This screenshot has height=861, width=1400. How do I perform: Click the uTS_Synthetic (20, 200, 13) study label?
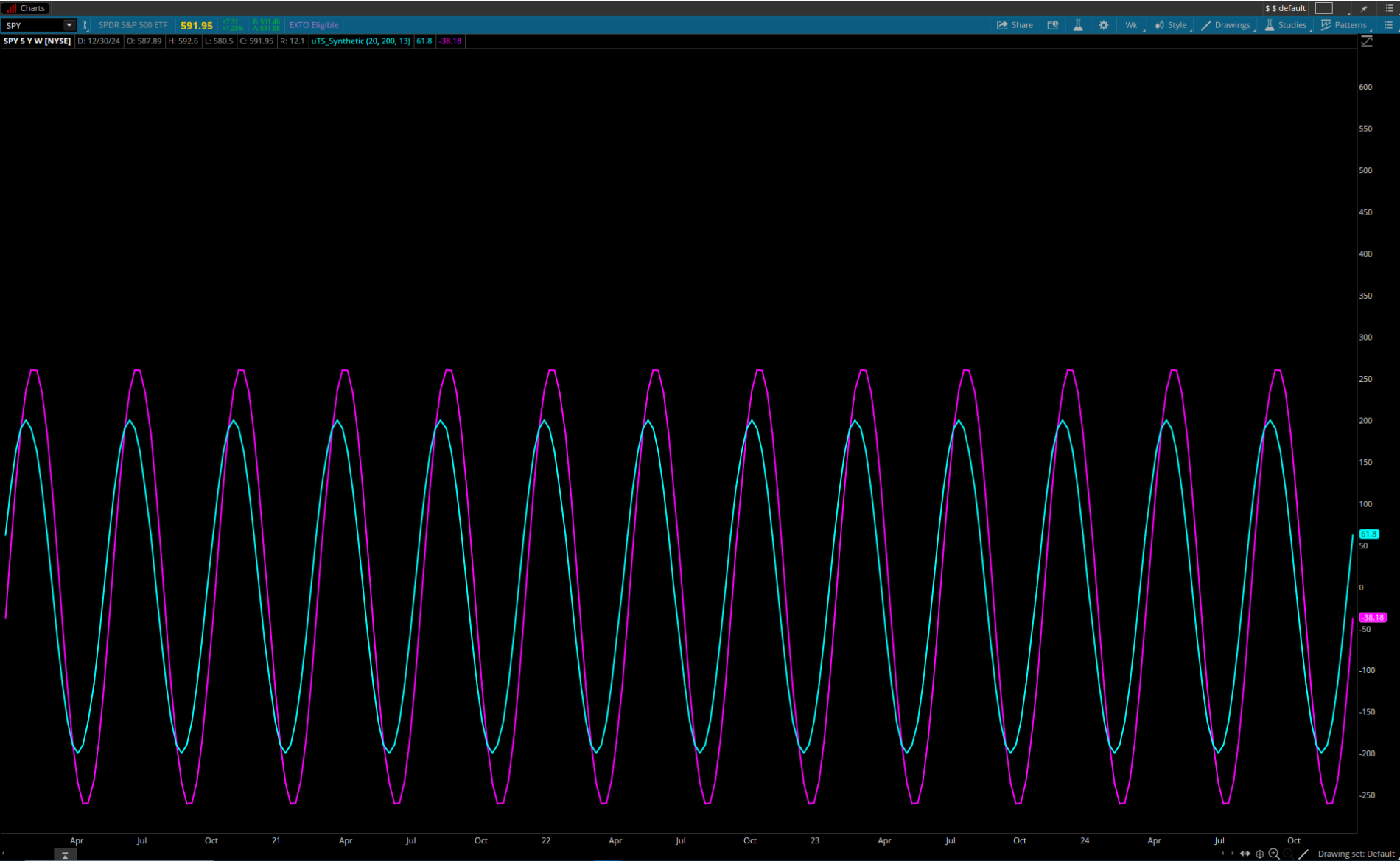pos(360,41)
